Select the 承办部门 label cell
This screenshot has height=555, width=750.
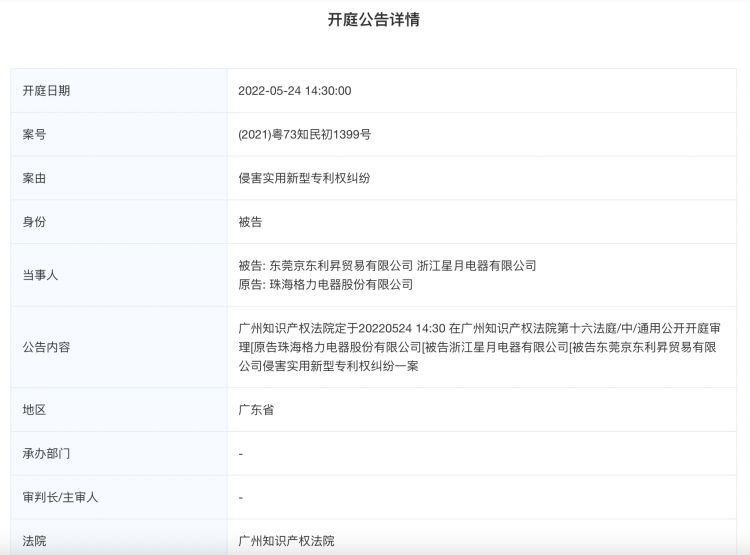(119, 454)
